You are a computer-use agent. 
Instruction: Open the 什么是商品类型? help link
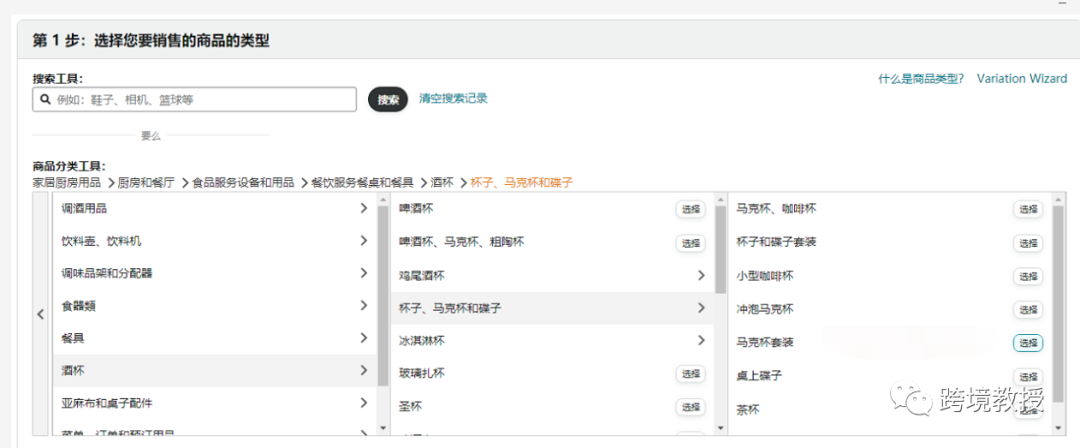click(920, 78)
